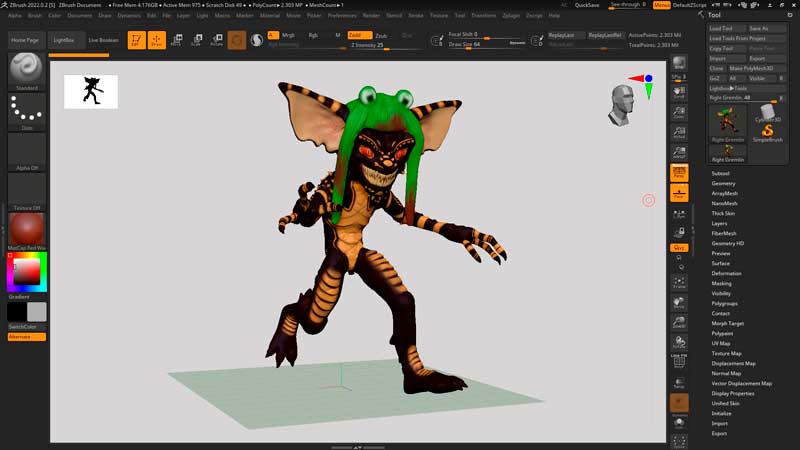
Task: Click the BPR render icon
Action: pos(679,63)
